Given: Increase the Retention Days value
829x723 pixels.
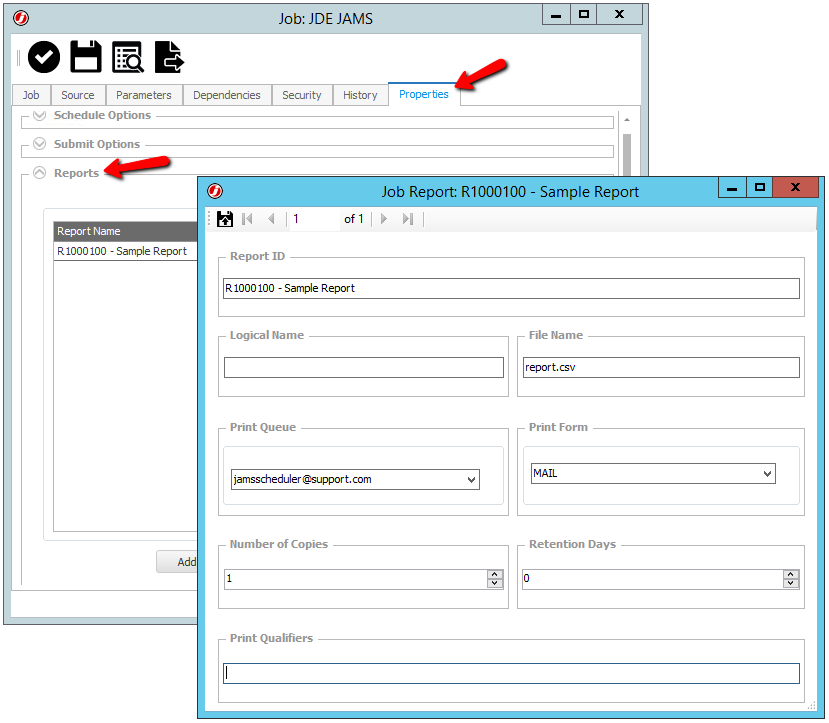Looking at the screenshot, I should click(x=791, y=574).
